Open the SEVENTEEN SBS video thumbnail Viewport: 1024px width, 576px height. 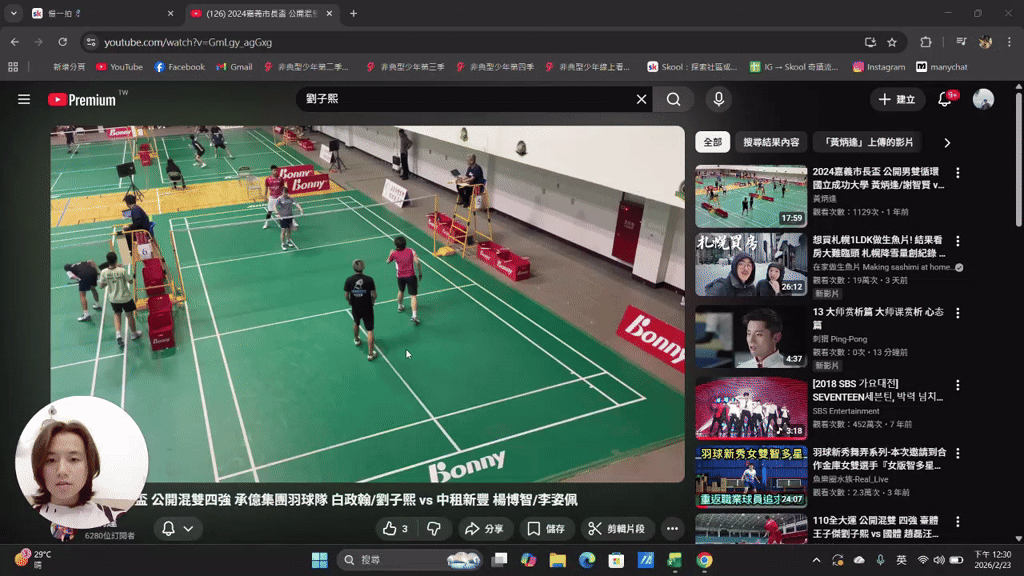click(x=751, y=408)
